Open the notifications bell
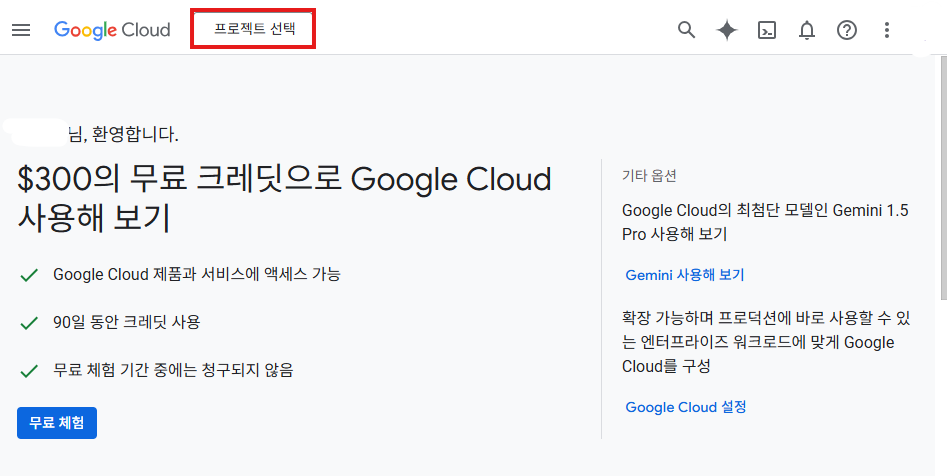 (807, 30)
